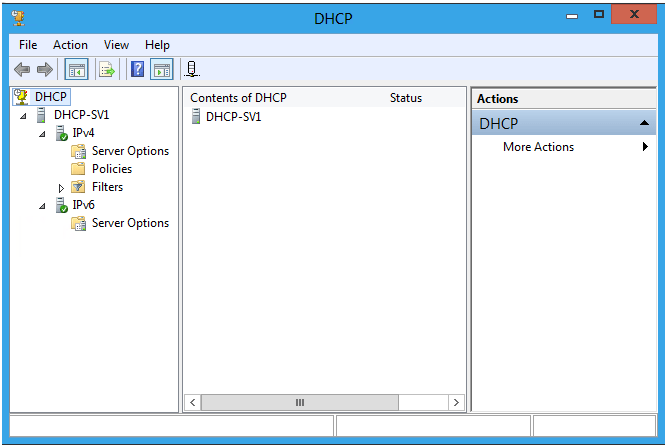This screenshot has width=667, height=447.
Task: Open the More Actions submenu arrow
Action: click(645, 147)
